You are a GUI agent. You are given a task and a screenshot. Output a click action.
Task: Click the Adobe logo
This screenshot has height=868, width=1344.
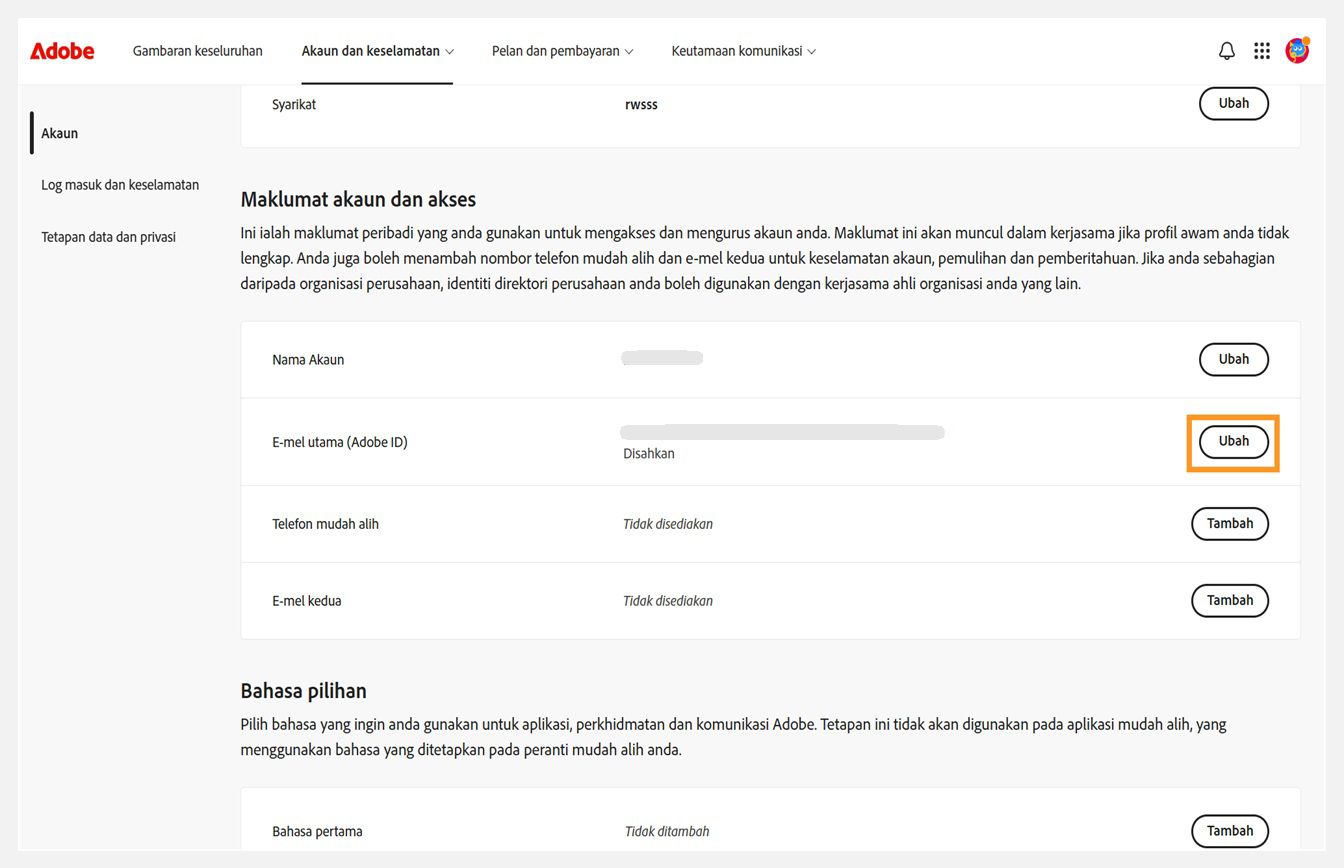coord(62,51)
